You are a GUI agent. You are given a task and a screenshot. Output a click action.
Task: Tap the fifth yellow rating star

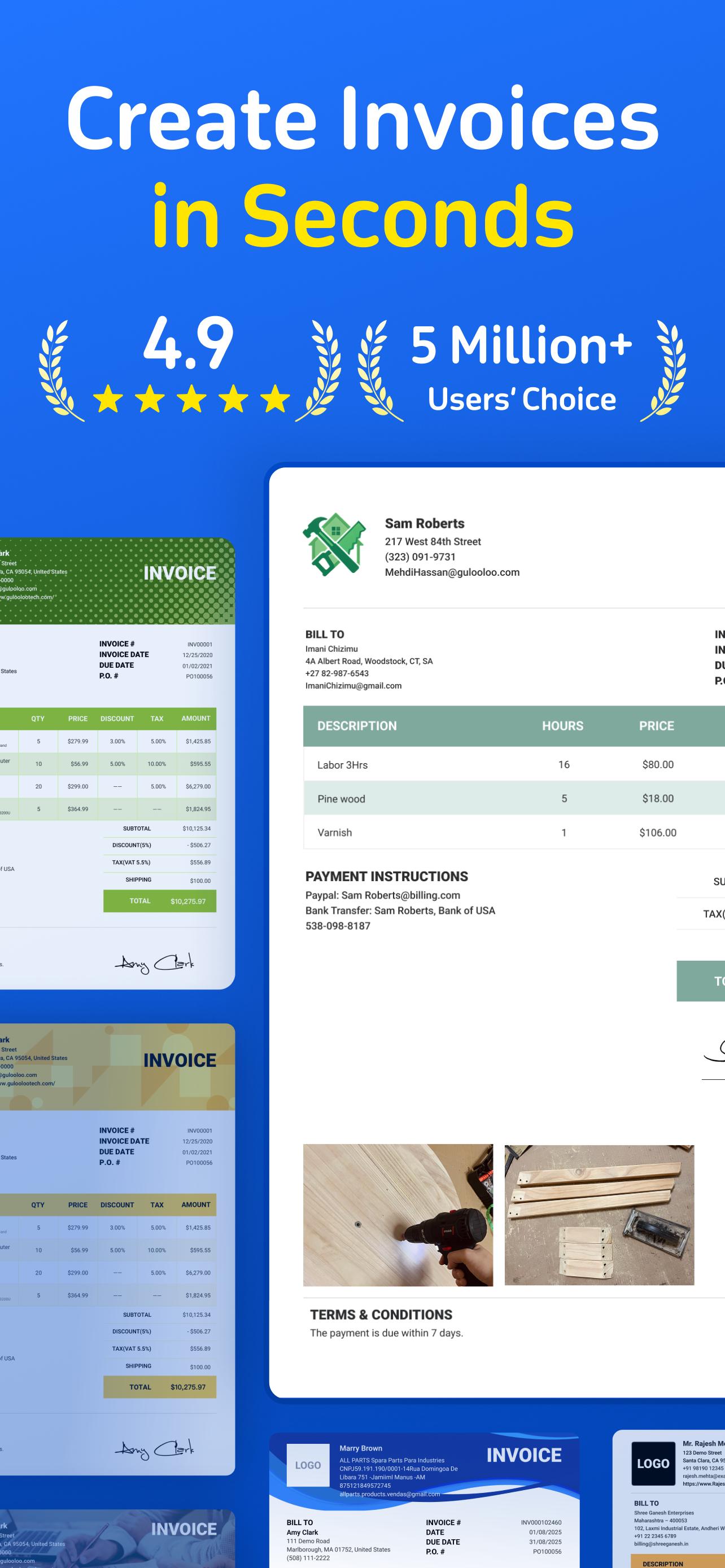pyautogui.click(x=275, y=398)
